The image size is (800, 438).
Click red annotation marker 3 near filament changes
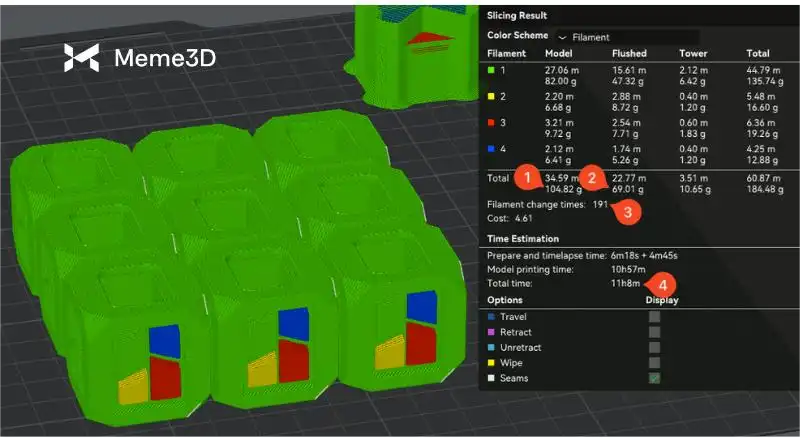pos(625,210)
